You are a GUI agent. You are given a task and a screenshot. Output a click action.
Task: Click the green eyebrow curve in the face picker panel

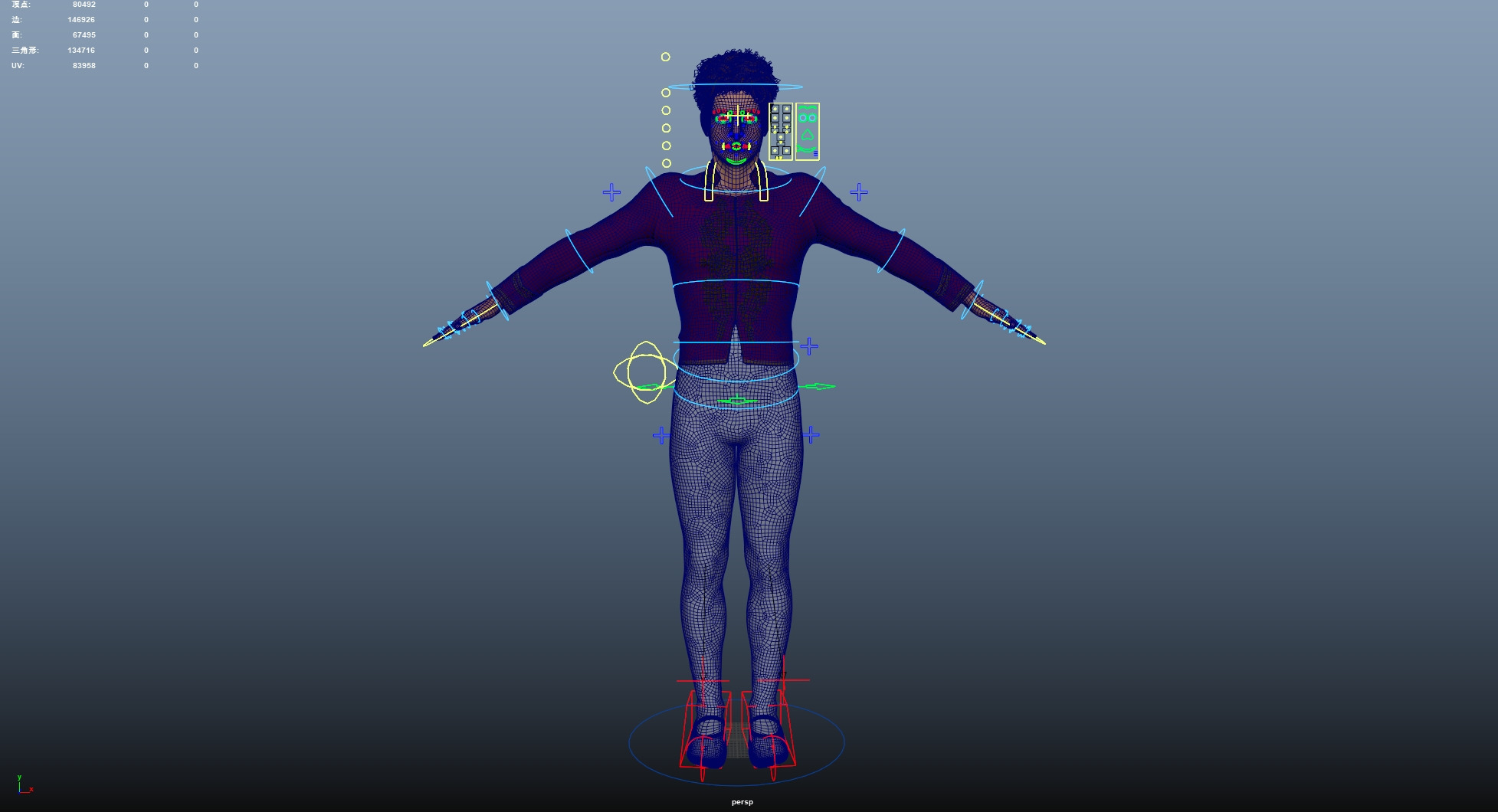808,109
